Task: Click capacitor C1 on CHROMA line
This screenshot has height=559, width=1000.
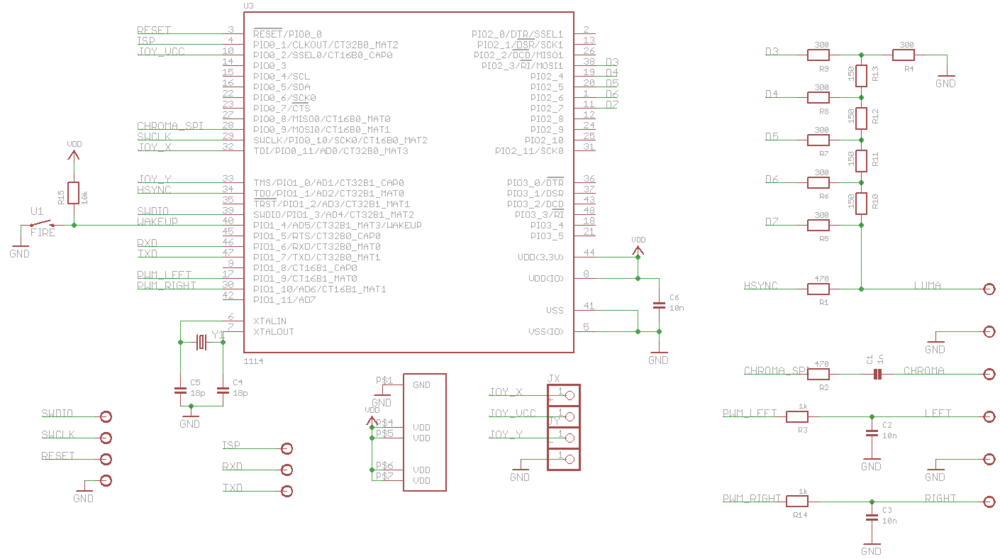Action: click(877, 374)
